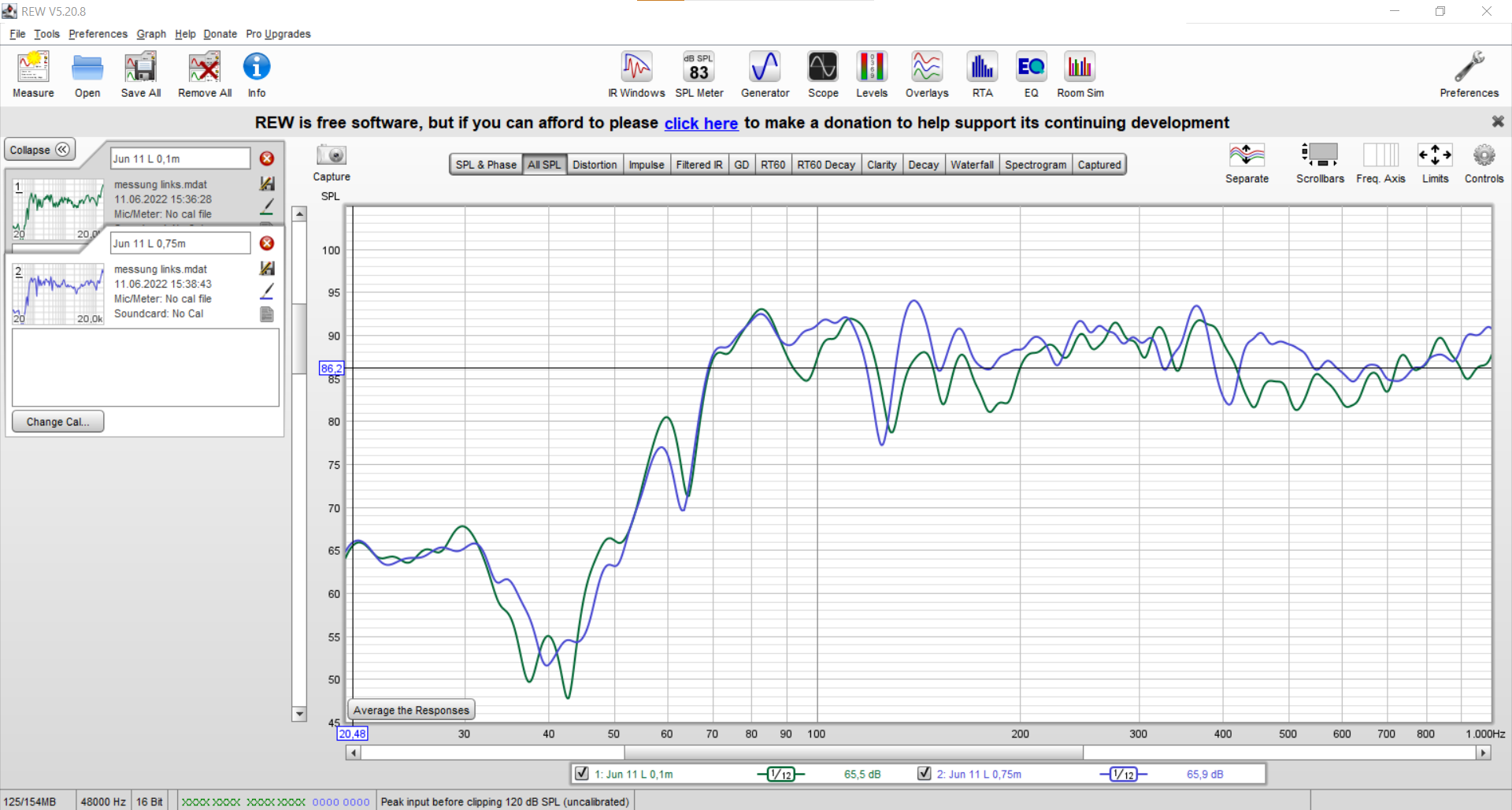Open the SPL Meter

699,75
